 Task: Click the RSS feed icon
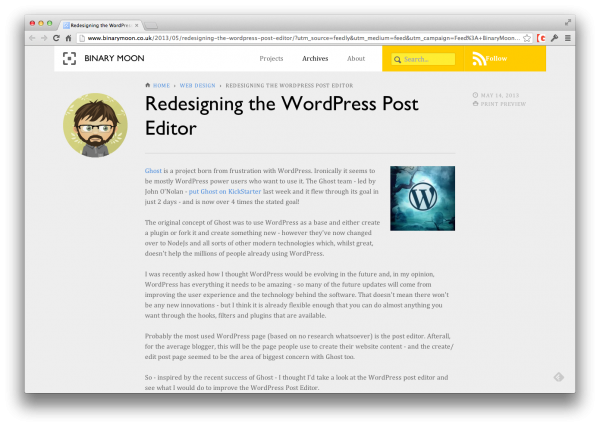pyautogui.click(x=478, y=59)
